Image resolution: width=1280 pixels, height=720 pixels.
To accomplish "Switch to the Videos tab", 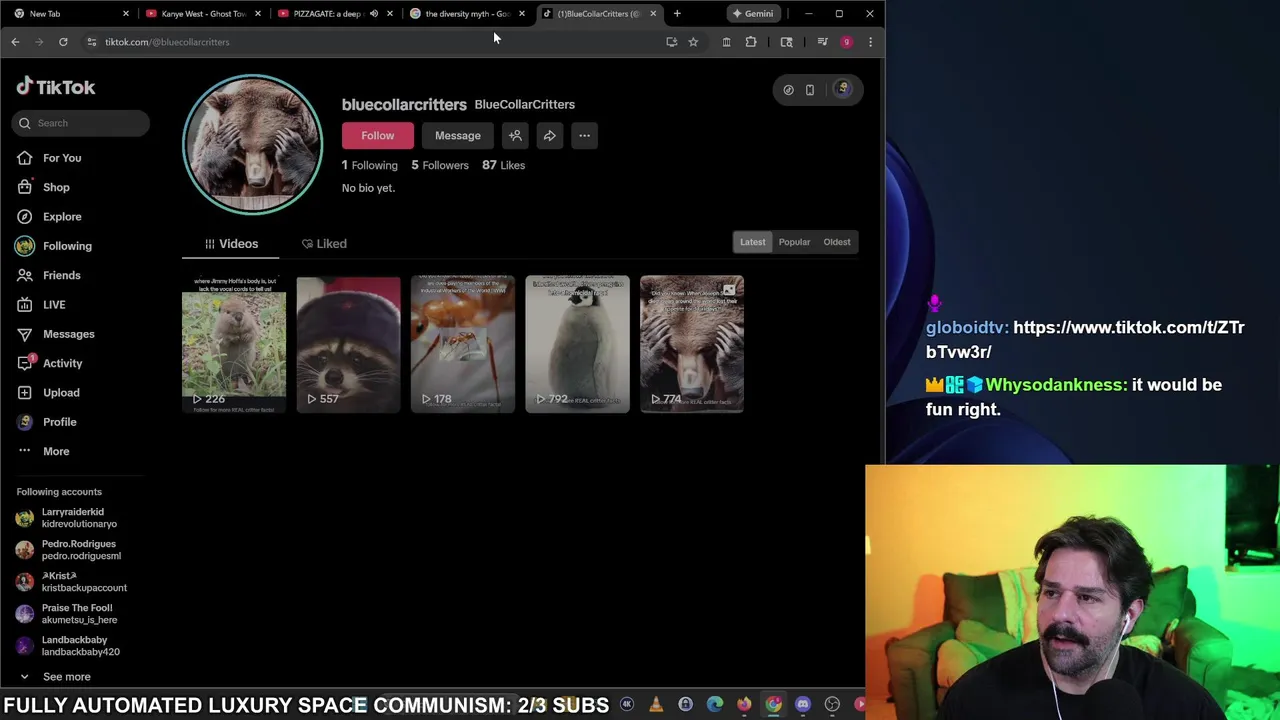I will click(x=231, y=244).
